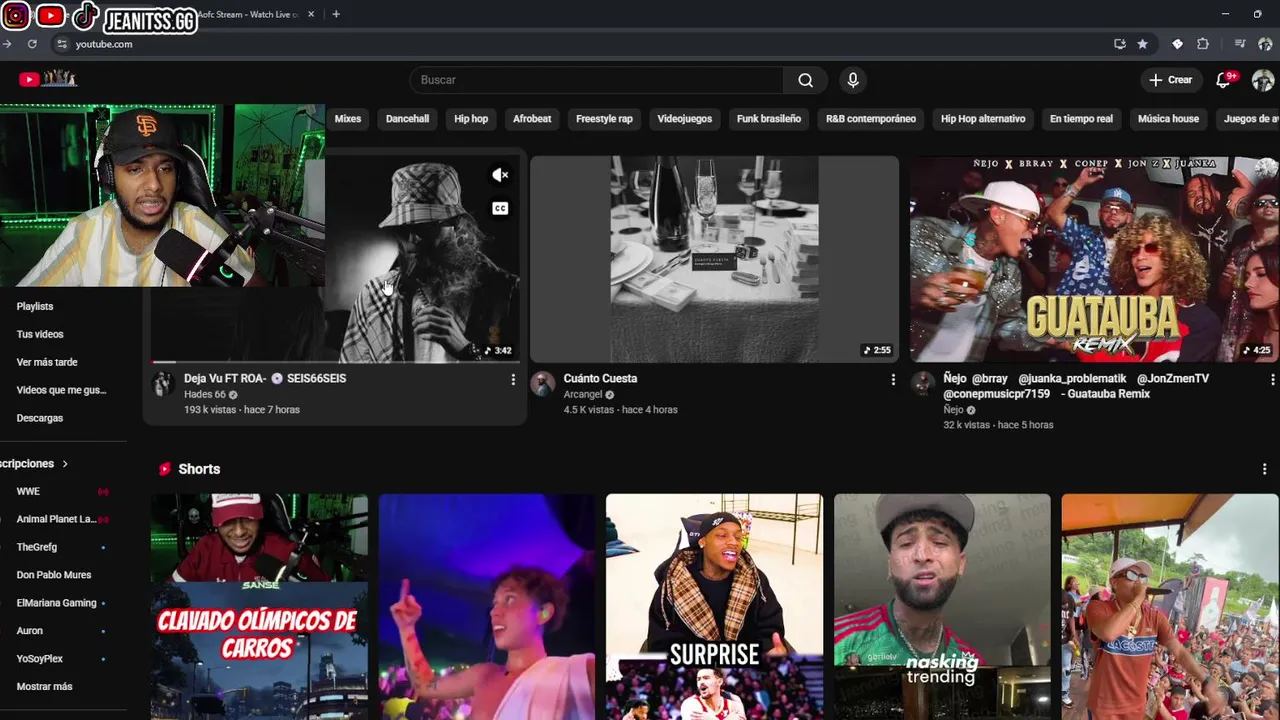Switch to the Aofc Stream browser tab
The image size is (1280, 720).
250,14
